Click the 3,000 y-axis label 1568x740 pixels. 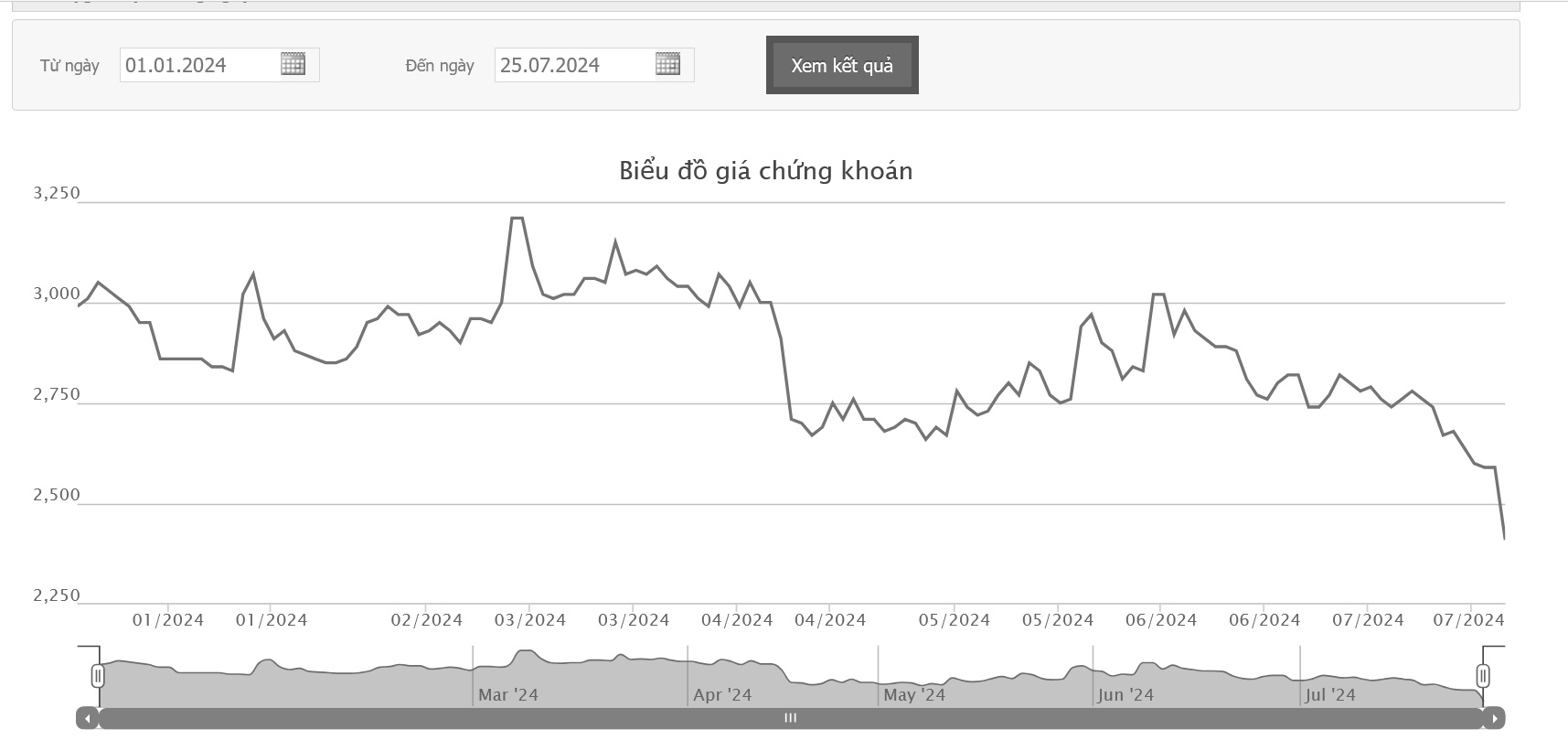coord(57,294)
